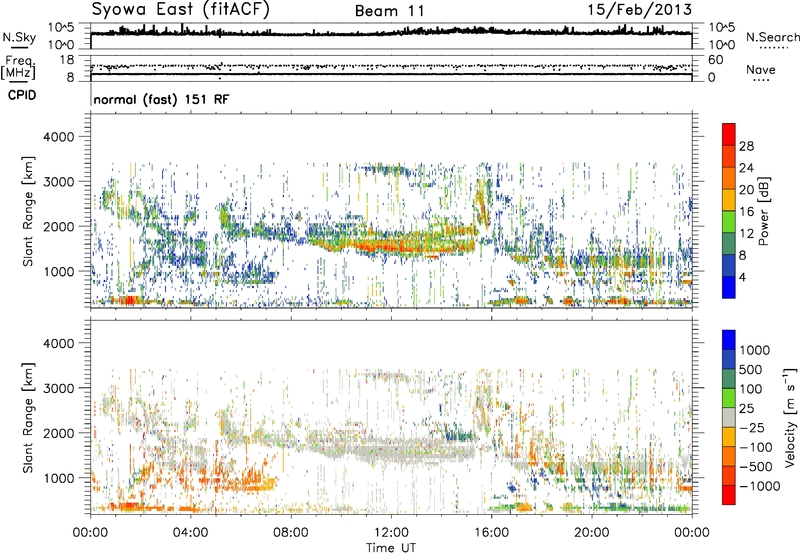This screenshot has height=554, width=800.
Task: Click the 'CPID' row label
Action: point(22,95)
